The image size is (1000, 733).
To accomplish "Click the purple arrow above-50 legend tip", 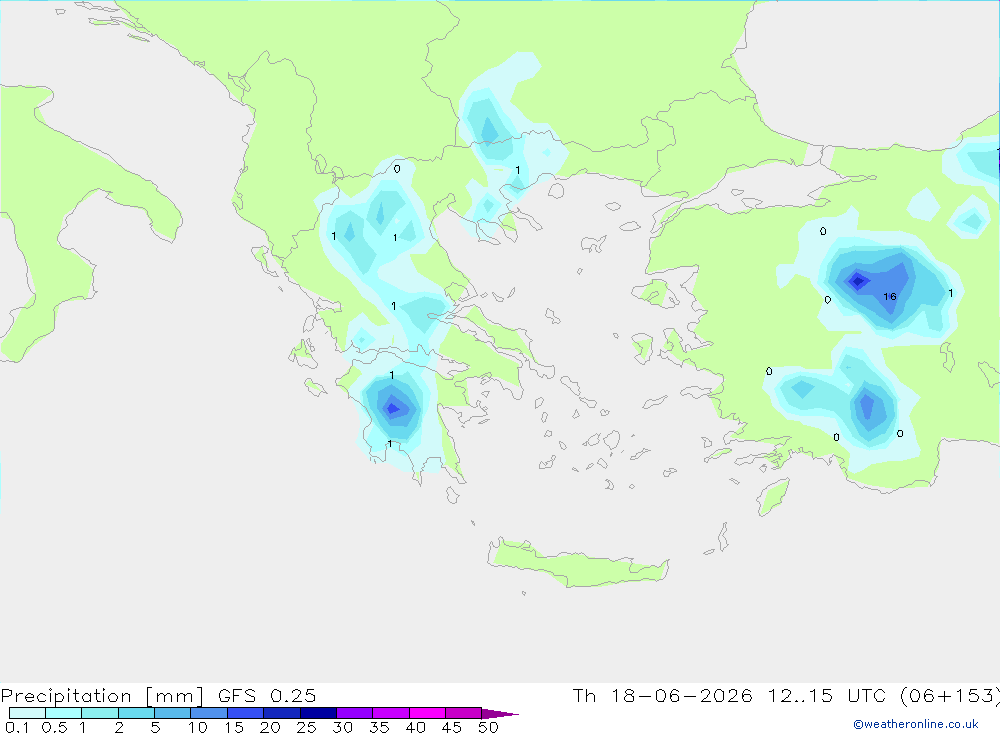I will pos(499,713).
